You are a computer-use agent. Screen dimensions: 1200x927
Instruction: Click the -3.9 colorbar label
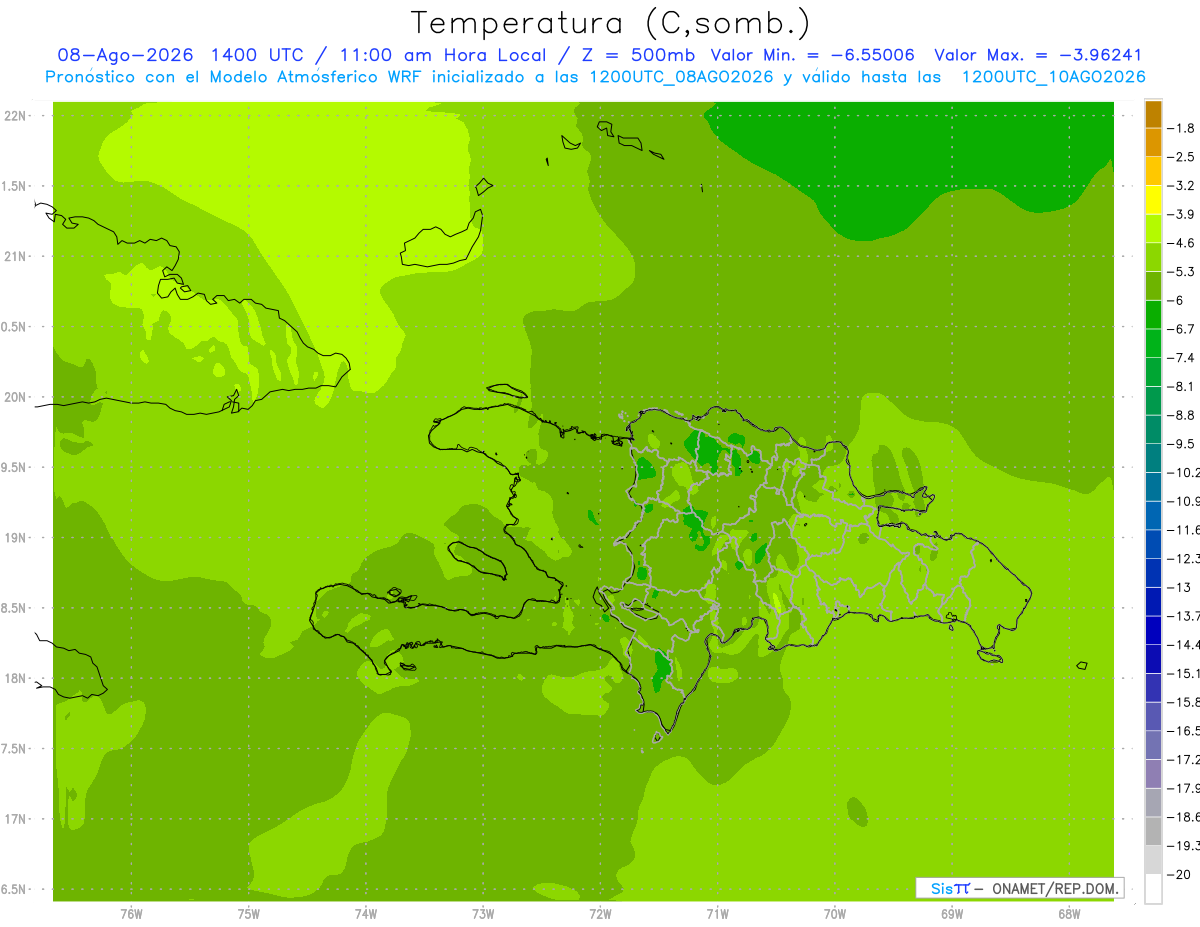(x=1182, y=214)
